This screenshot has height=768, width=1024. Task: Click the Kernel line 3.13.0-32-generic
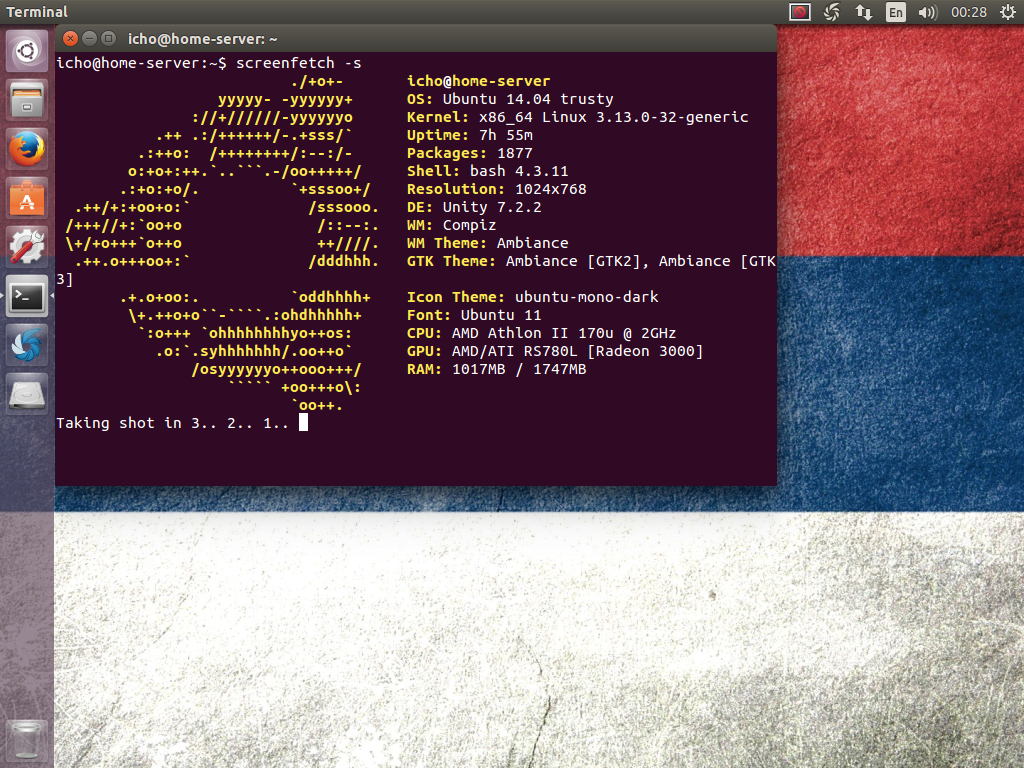577,117
